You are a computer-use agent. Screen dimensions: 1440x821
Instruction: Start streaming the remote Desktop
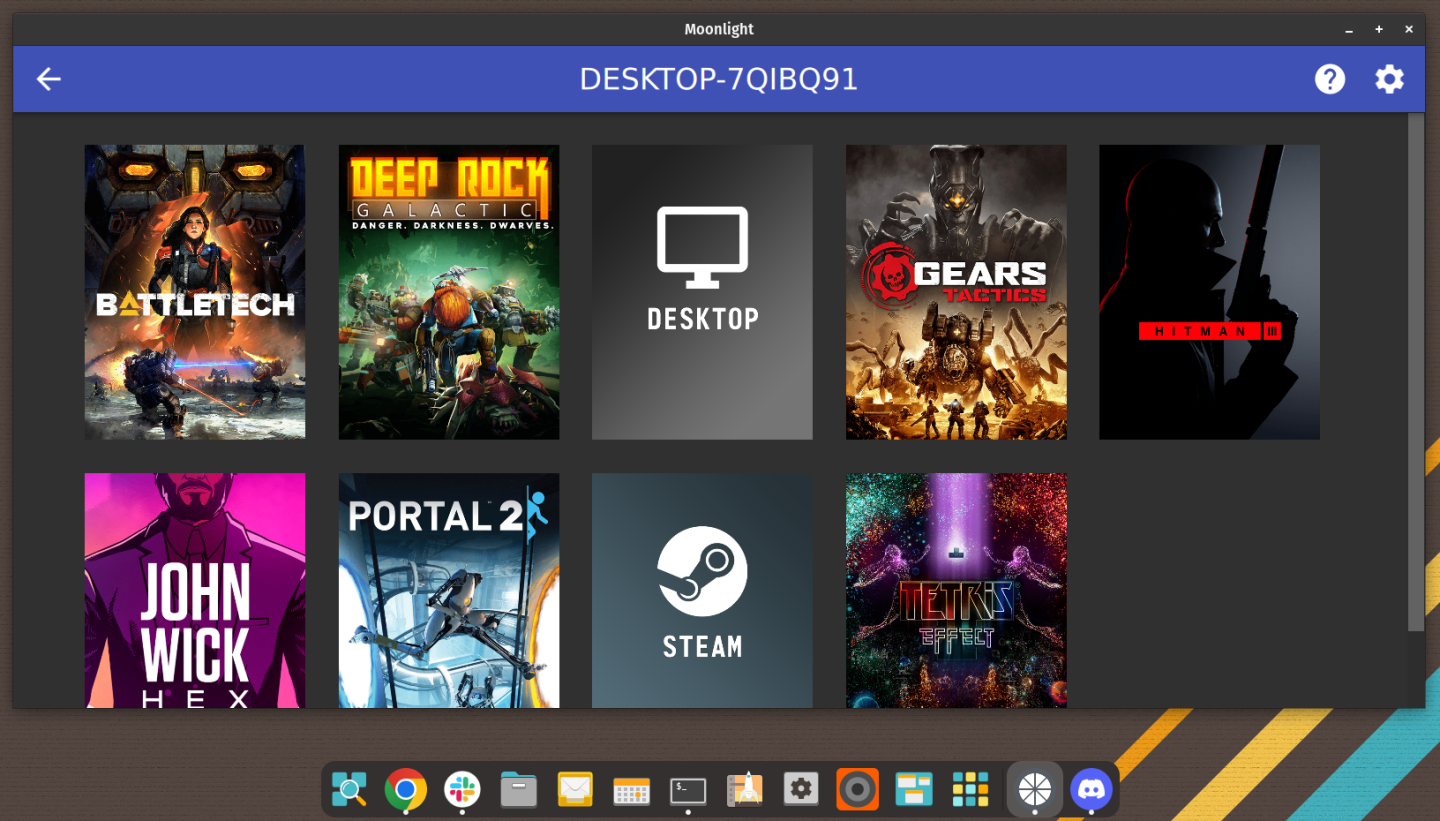[x=702, y=291]
